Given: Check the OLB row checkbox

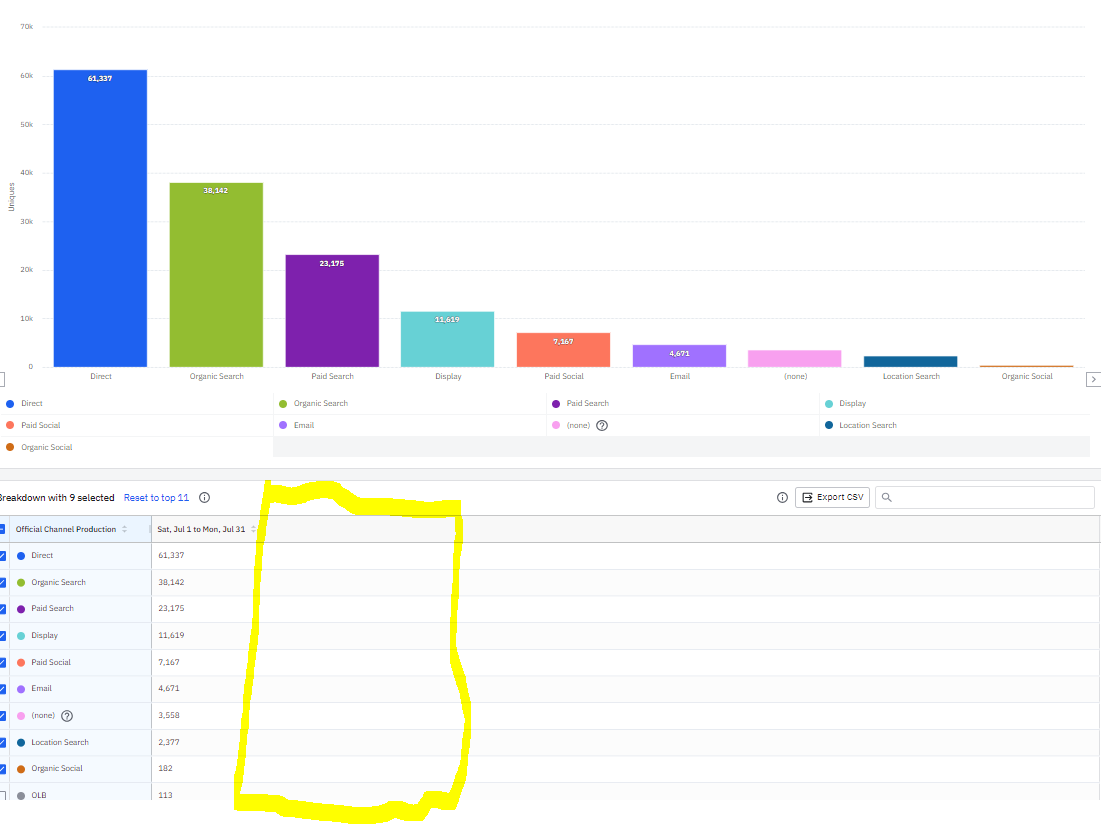Looking at the screenshot, I should coord(3,795).
